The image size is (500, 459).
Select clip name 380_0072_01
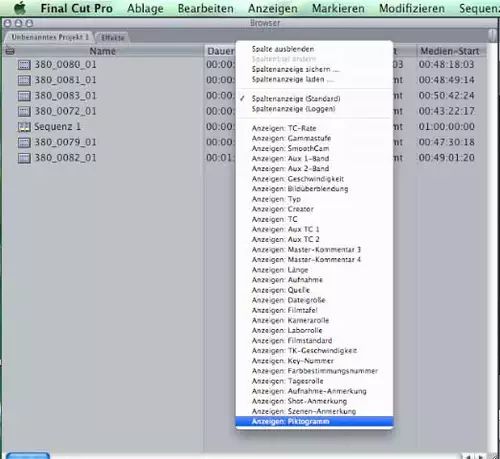pos(66,111)
